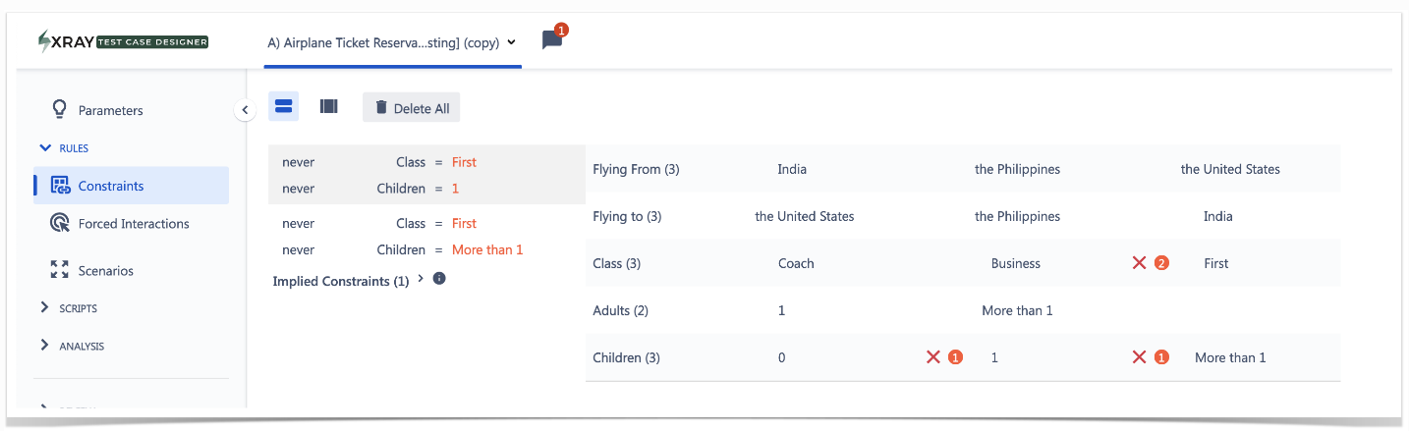Click the Forced Interactions cursor icon
This screenshot has width=1409, height=431.
[59, 223]
